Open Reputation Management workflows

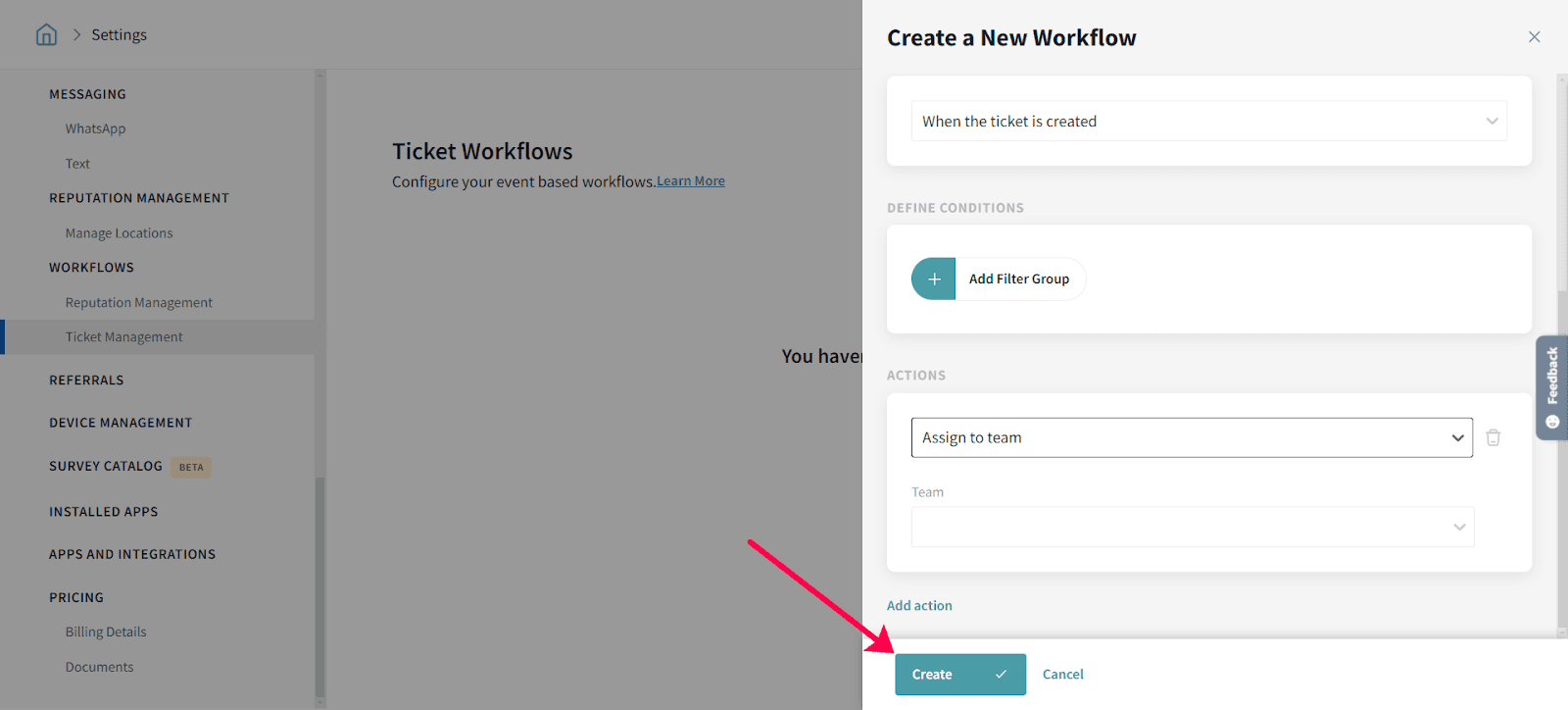(x=138, y=303)
